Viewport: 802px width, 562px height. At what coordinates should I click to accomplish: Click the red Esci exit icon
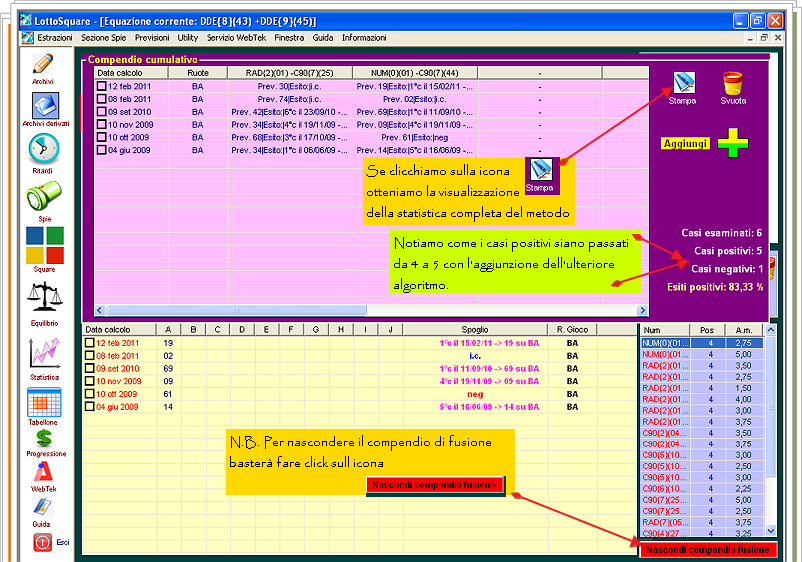(x=42, y=542)
